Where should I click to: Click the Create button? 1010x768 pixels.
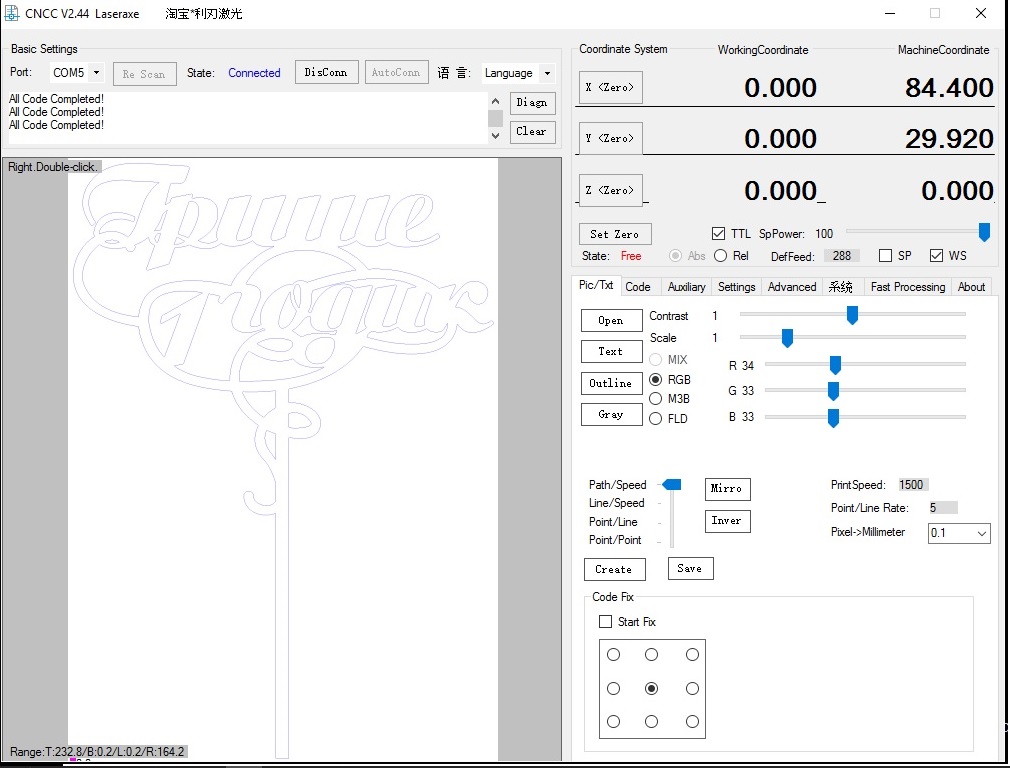tap(615, 570)
